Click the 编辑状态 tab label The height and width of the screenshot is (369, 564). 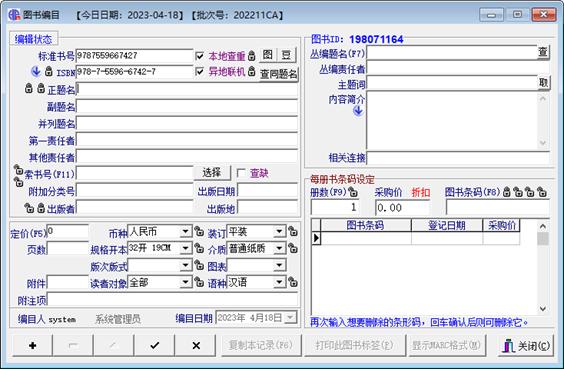pyautogui.click(x=33, y=39)
